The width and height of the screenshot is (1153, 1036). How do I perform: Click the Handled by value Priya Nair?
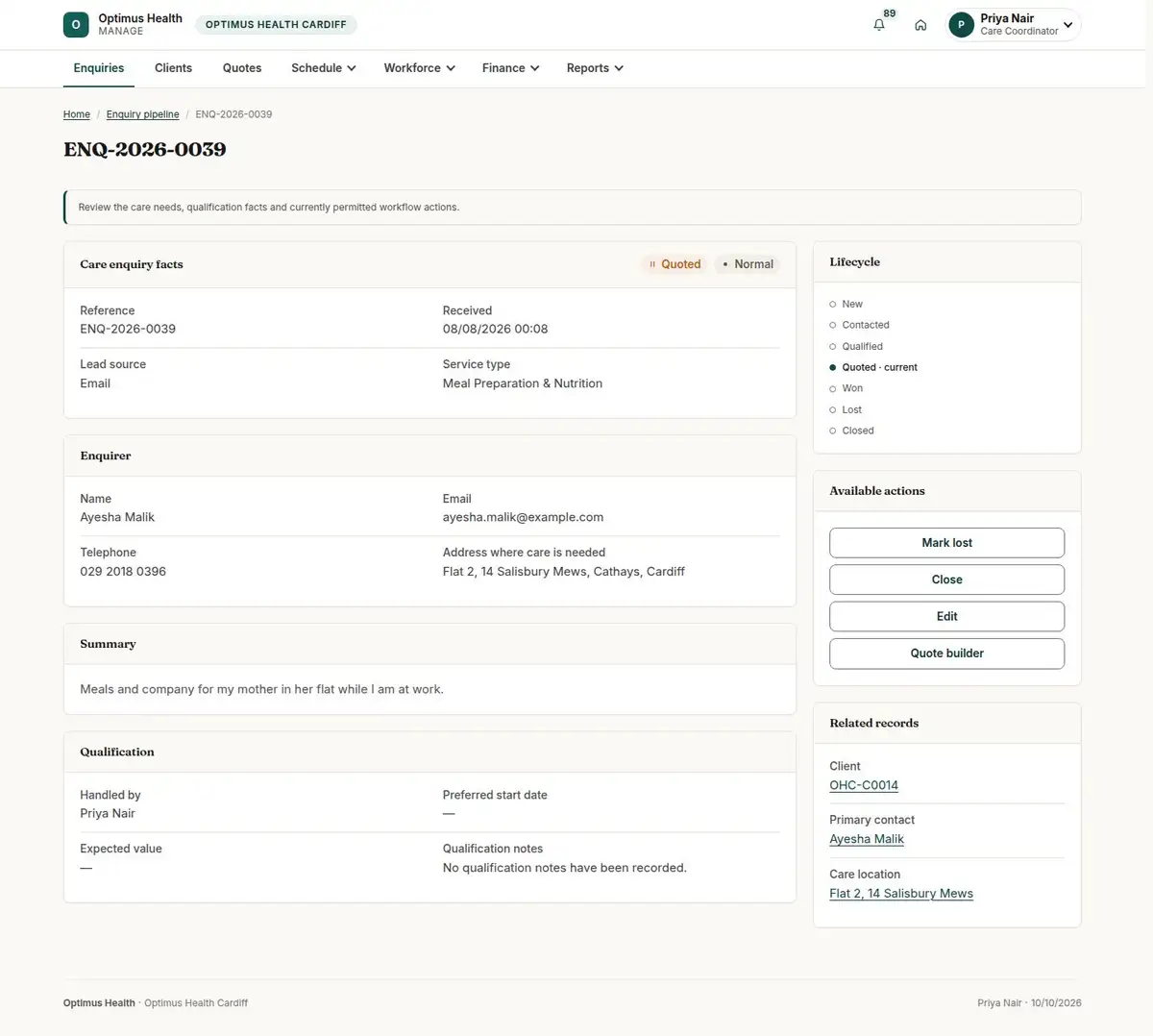click(x=108, y=813)
